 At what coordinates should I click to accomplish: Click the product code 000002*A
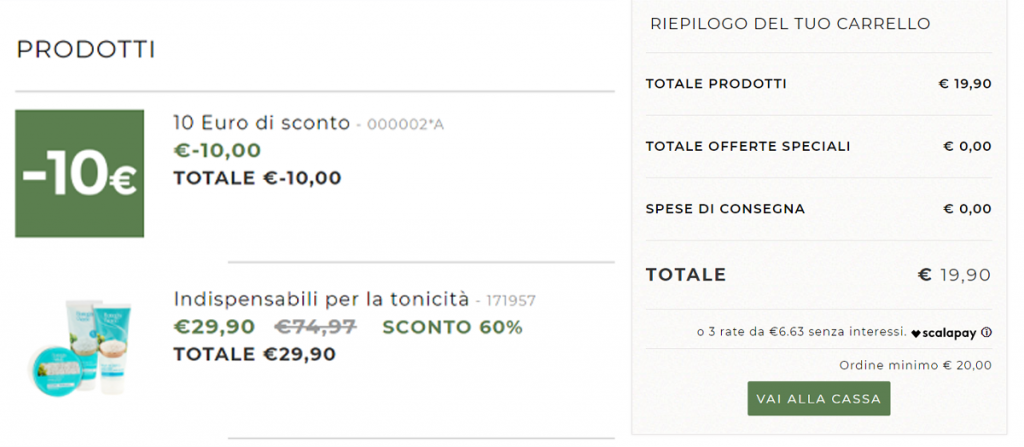pos(406,125)
